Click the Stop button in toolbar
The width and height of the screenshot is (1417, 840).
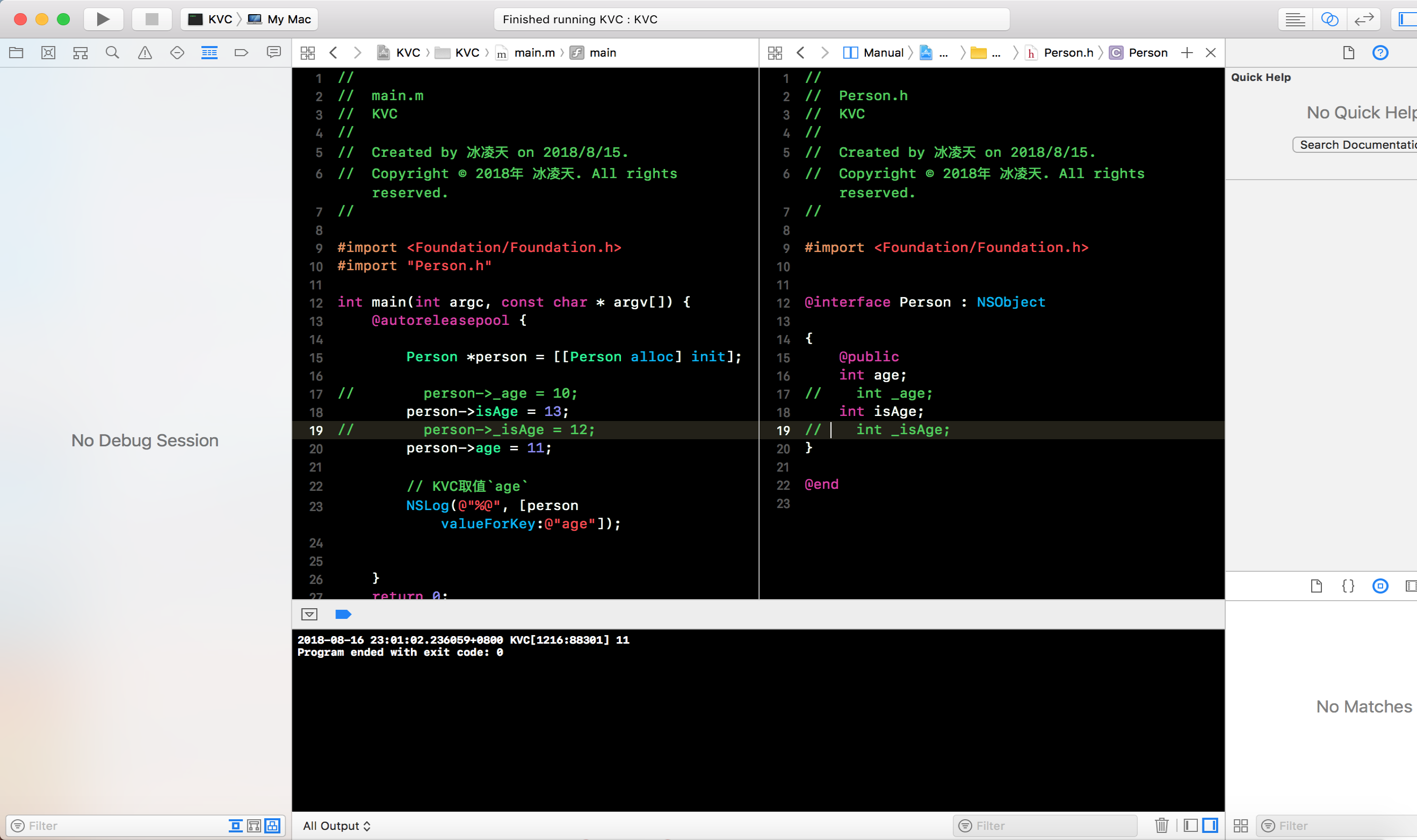(152, 19)
